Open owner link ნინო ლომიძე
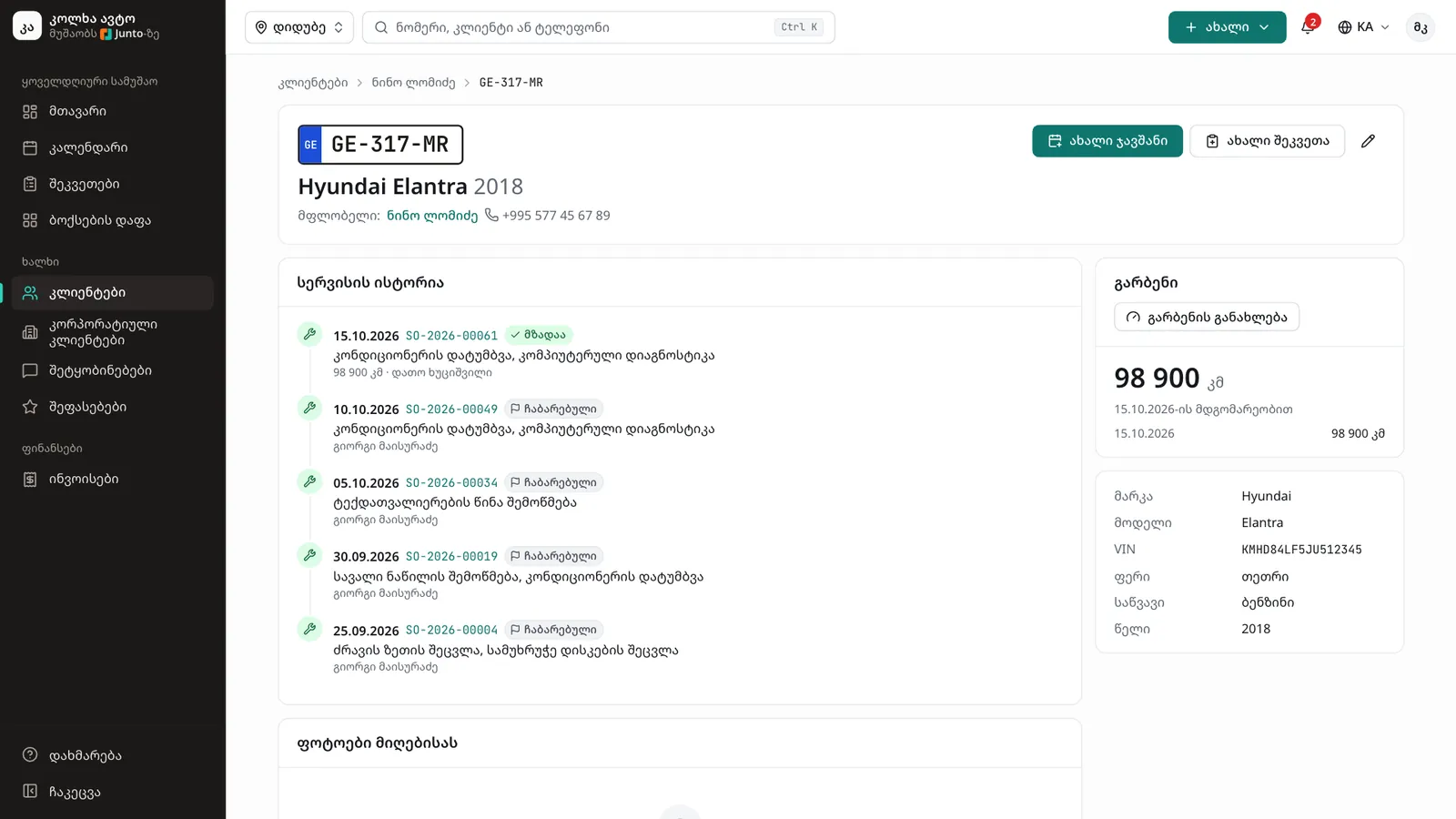1456x819 pixels. click(432, 216)
